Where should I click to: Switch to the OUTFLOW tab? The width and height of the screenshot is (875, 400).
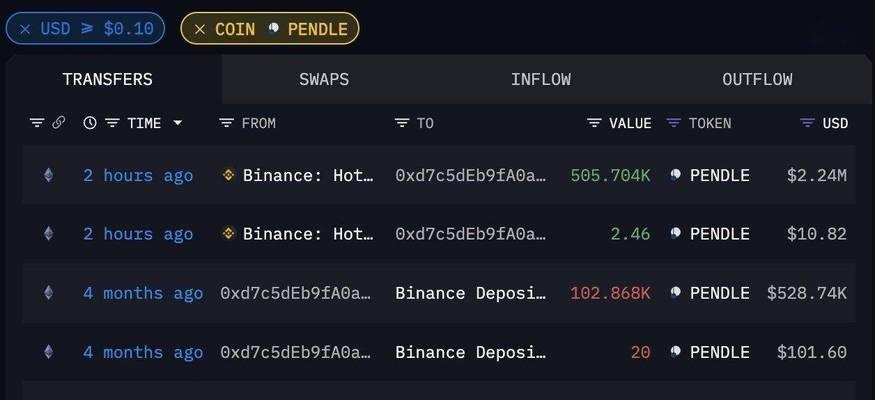757,79
